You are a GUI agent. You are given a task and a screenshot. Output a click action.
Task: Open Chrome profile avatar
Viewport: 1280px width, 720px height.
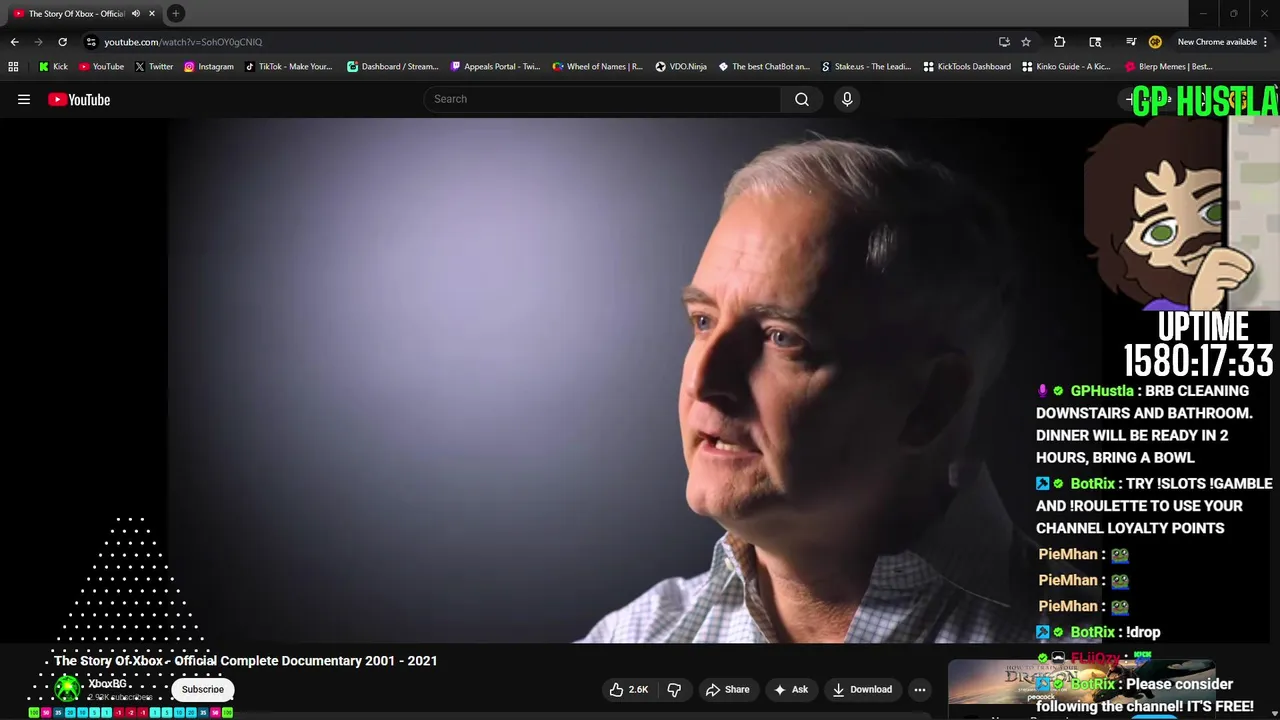[x=1155, y=42]
